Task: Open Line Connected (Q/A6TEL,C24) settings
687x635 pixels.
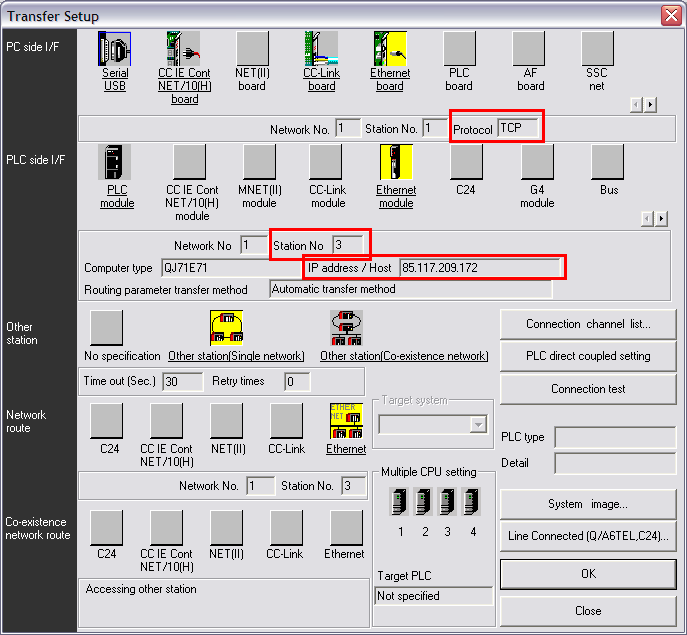Action: (588, 536)
